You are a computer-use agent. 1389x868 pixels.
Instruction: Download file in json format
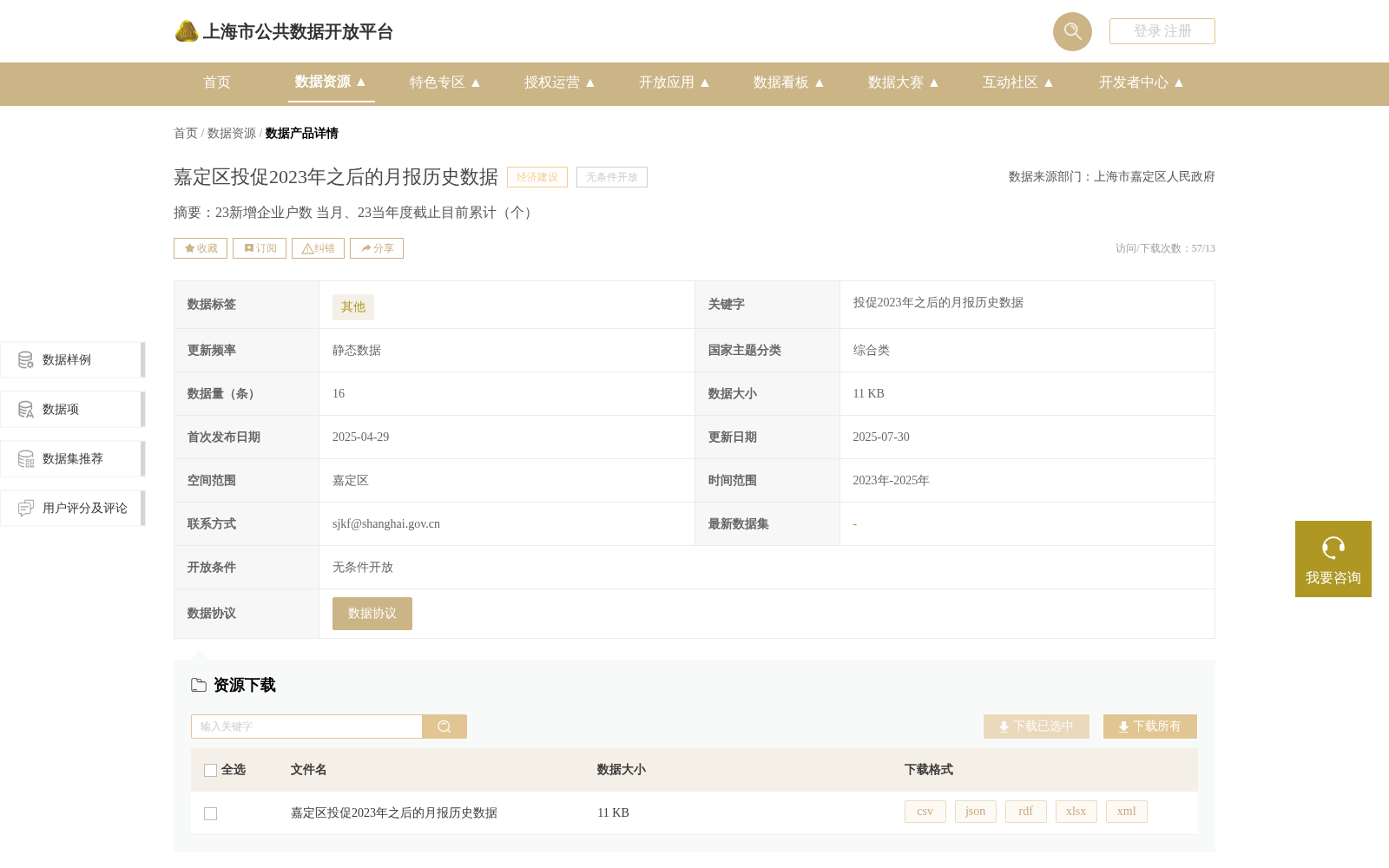(976, 812)
